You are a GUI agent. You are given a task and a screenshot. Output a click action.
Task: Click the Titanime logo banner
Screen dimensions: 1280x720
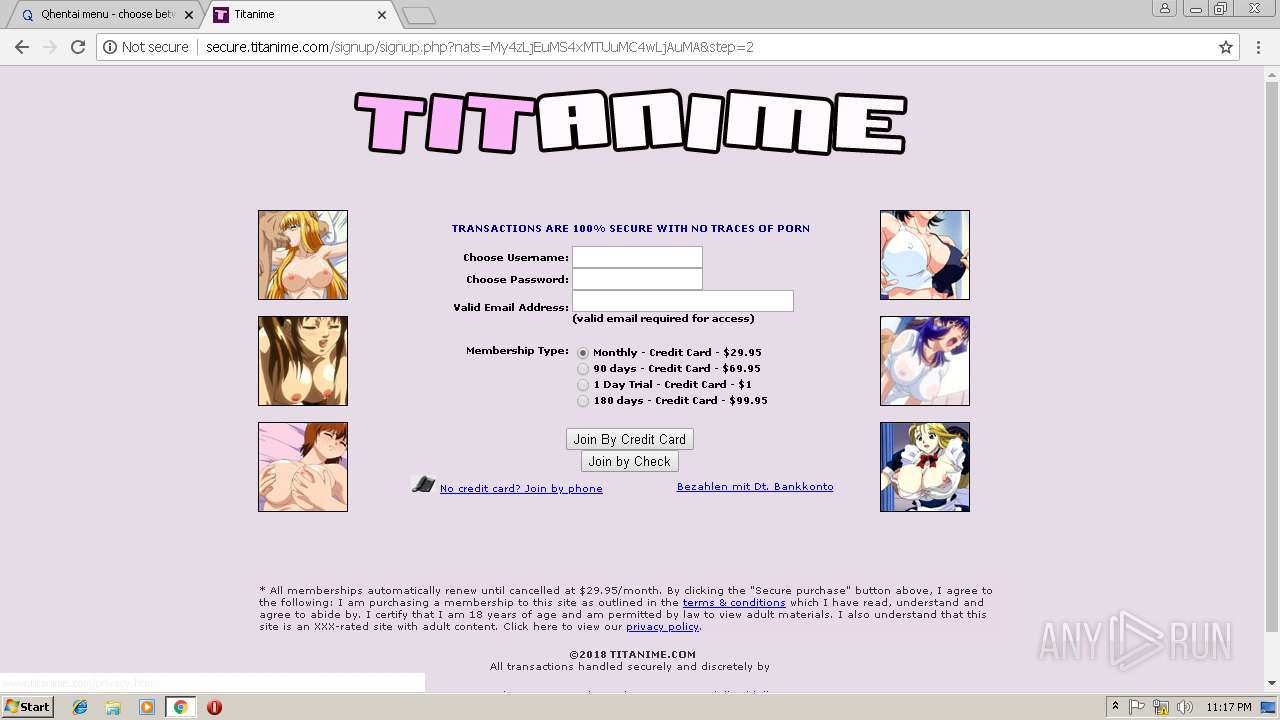[x=631, y=122]
